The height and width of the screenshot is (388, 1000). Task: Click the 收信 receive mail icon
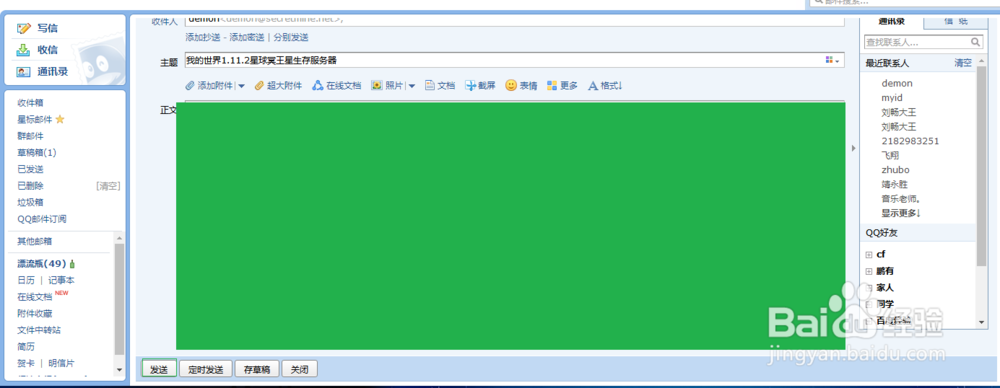click(x=24, y=50)
